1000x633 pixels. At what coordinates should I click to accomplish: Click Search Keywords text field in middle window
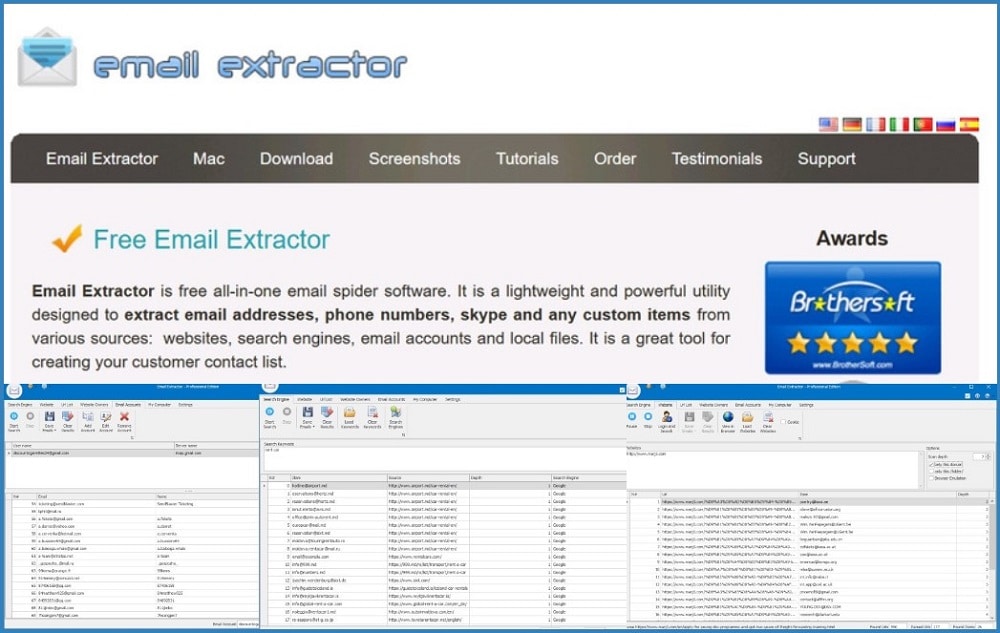(x=443, y=459)
